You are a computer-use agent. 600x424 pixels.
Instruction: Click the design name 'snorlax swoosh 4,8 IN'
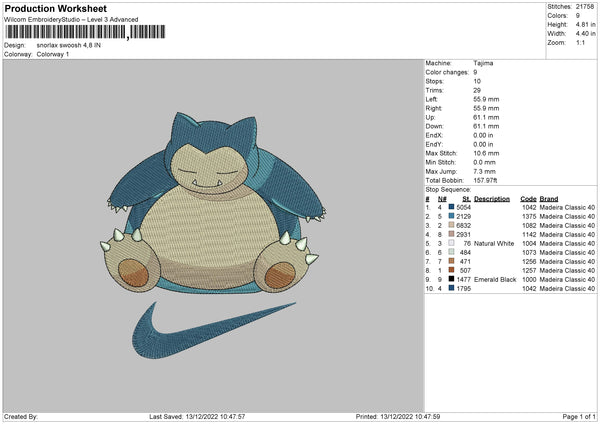(x=69, y=45)
